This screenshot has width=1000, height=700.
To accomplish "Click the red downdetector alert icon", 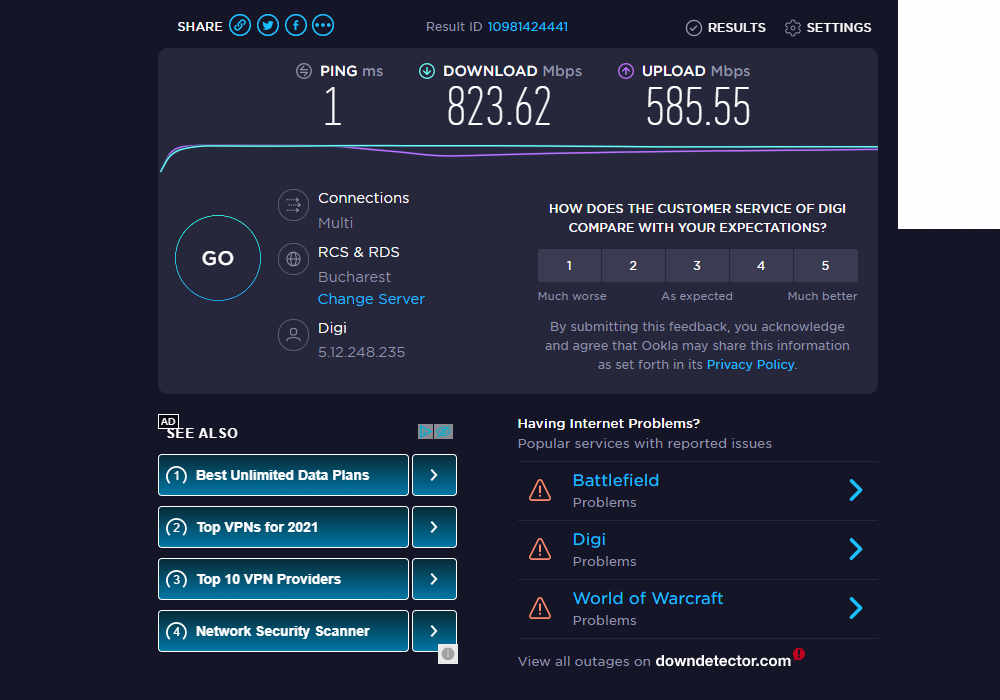I will tap(798, 653).
